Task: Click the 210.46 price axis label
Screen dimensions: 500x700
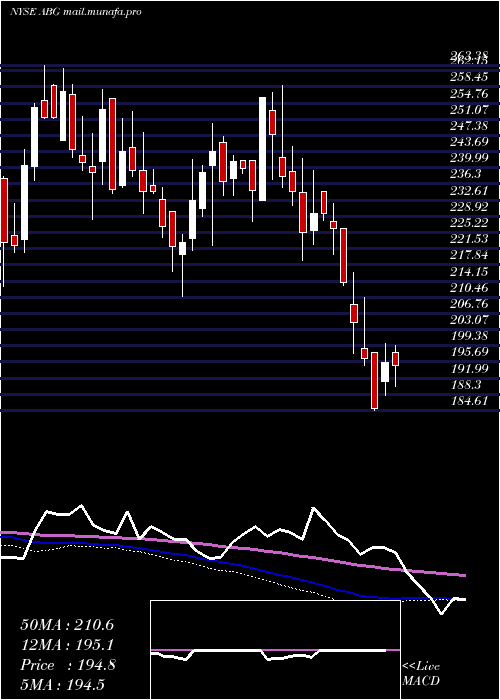Action: (x=468, y=287)
